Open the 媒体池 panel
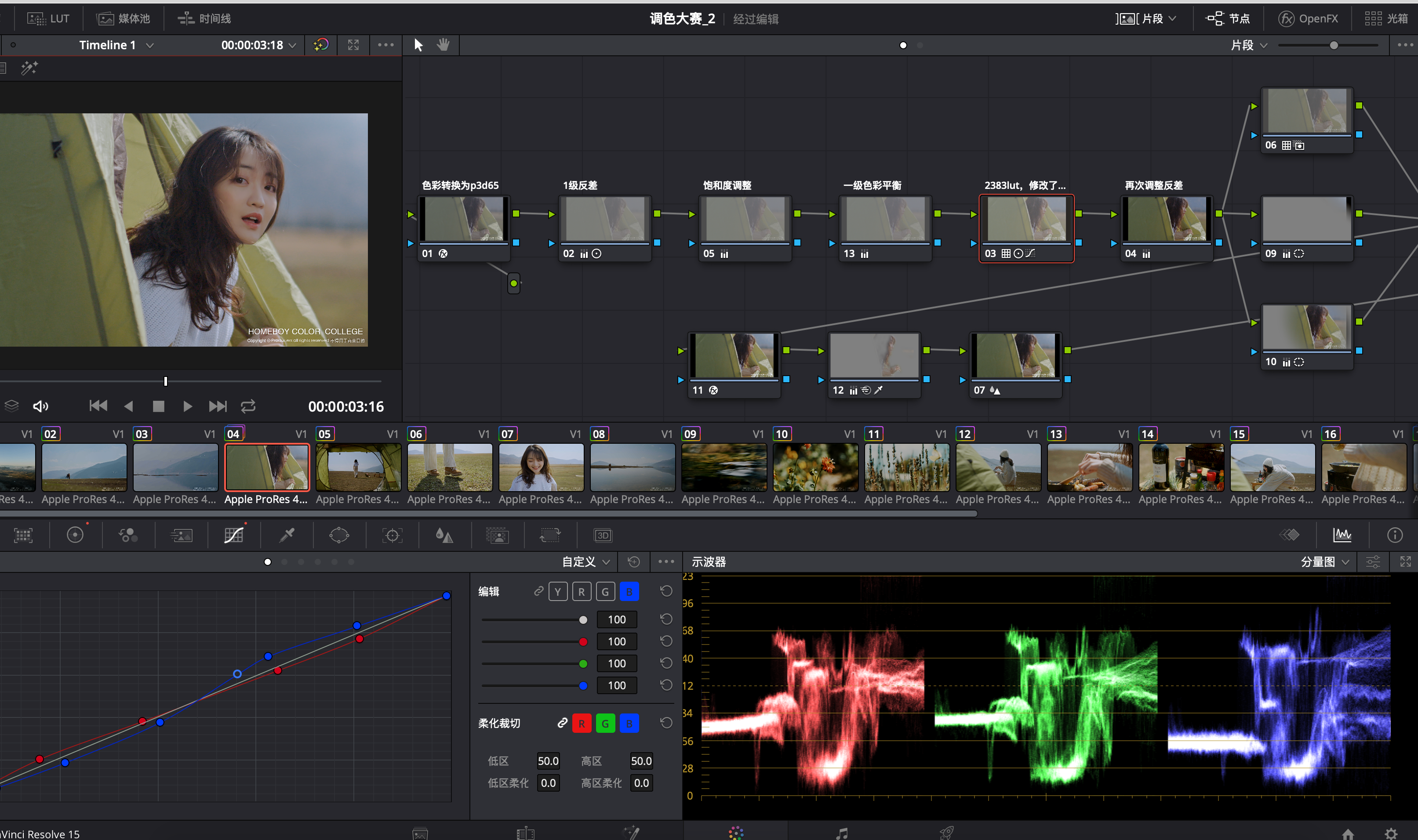Viewport: 1418px width, 840px height. [124, 19]
